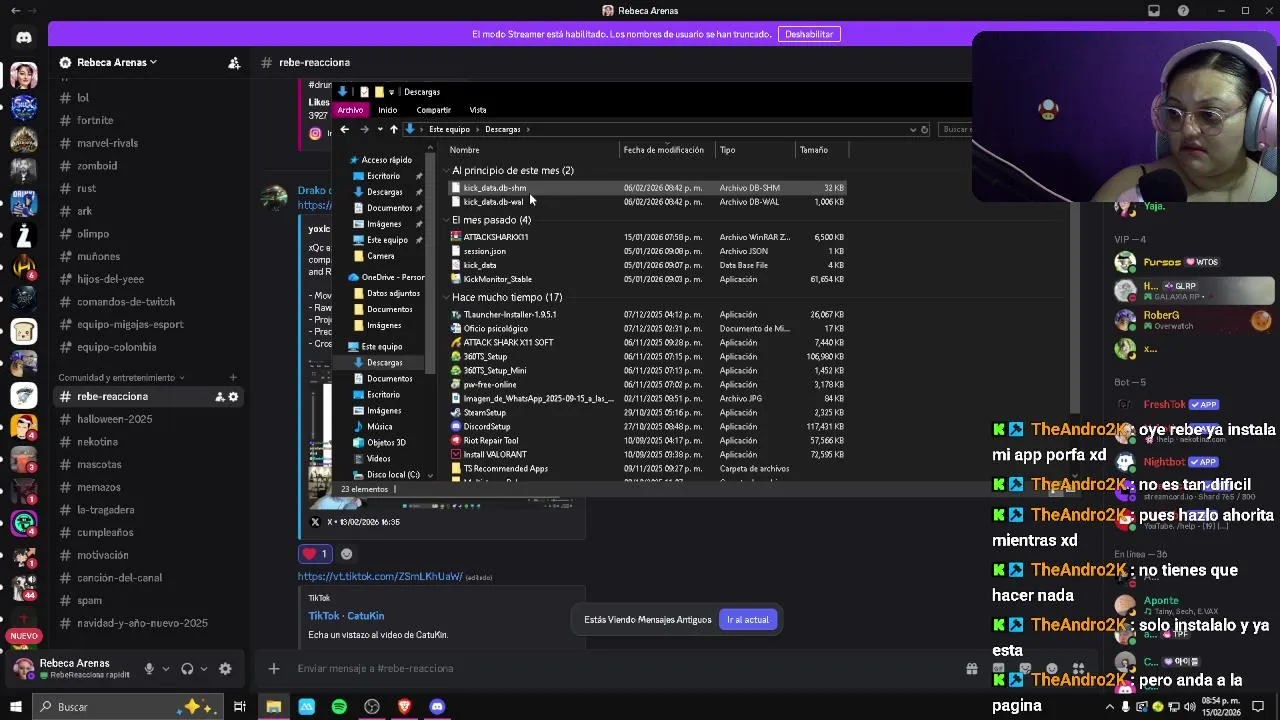This screenshot has height=720, width=1280.
Task: Click 'Ir al actual' button
Action: [x=748, y=620]
